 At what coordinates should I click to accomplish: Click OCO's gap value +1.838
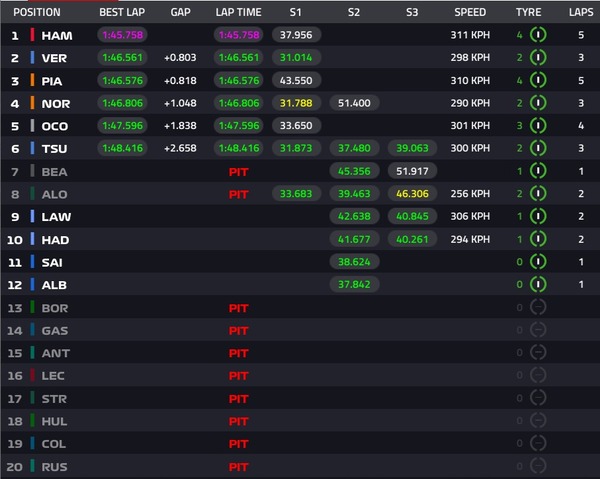pos(180,125)
